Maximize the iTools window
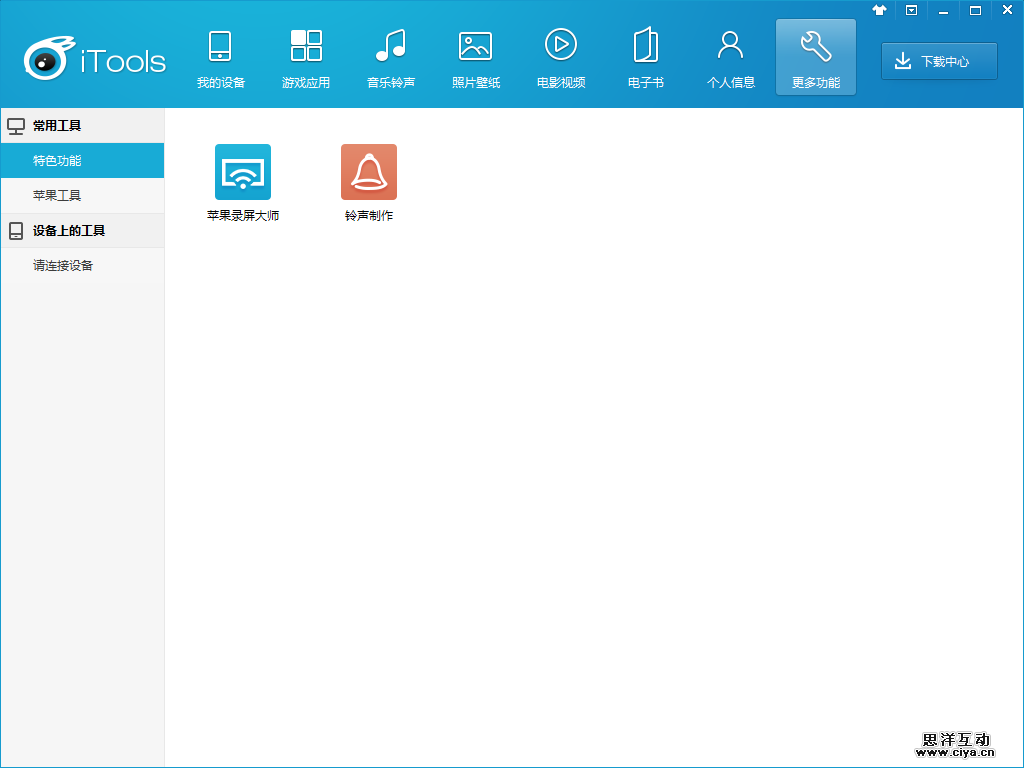Image resolution: width=1024 pixels, height=768 pixels. pos(975,10)
